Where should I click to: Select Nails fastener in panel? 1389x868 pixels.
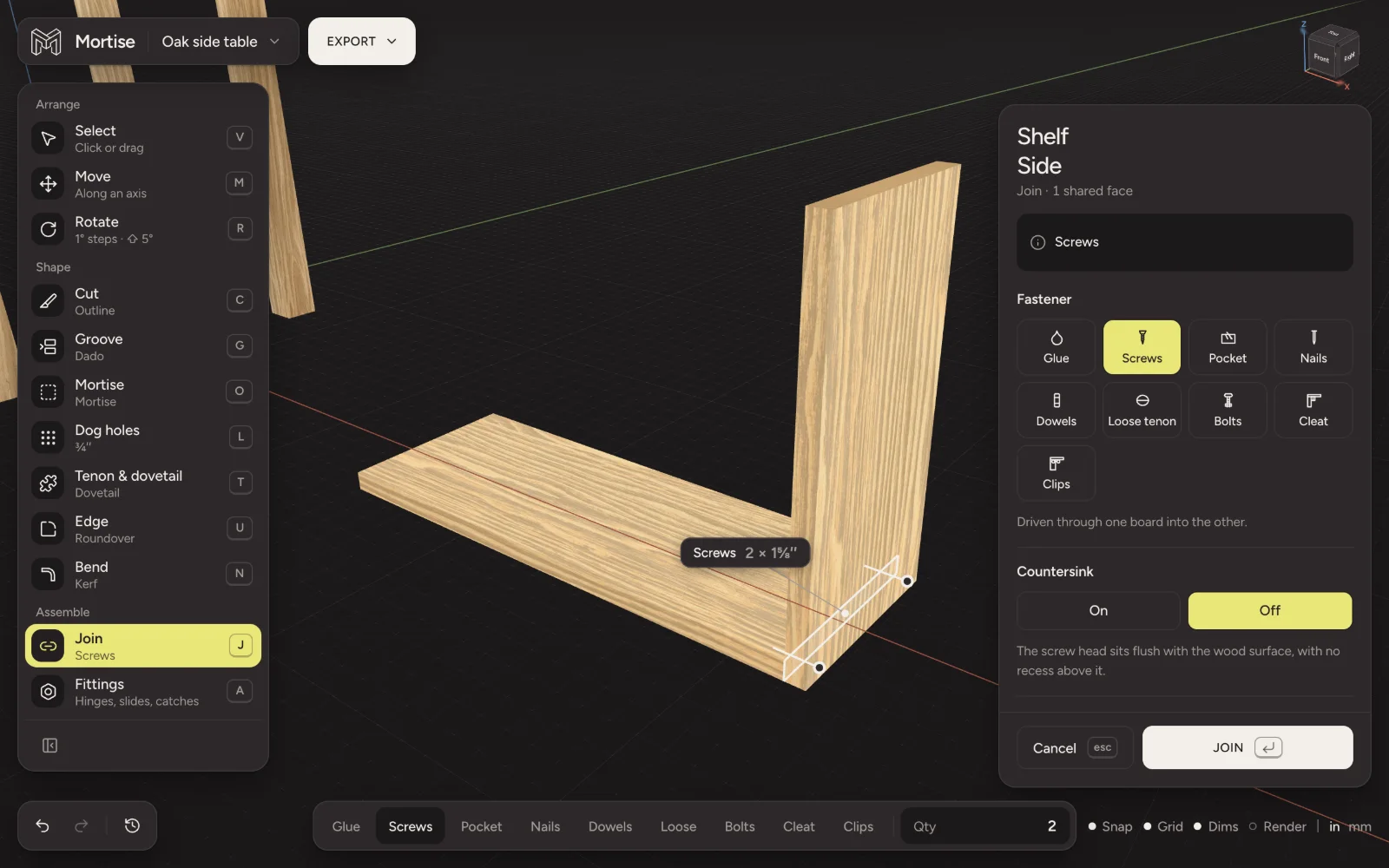point(1313,347)
